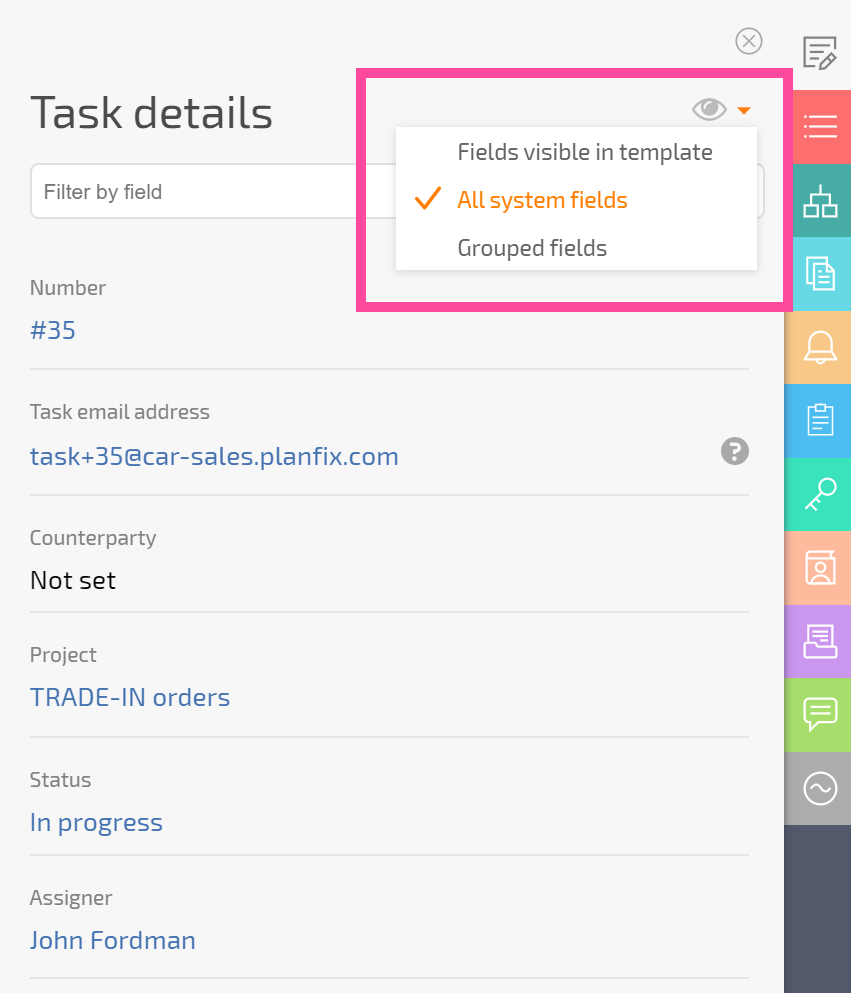
Task: Open the contact card sidebar icon
Action: pos(820,568)
